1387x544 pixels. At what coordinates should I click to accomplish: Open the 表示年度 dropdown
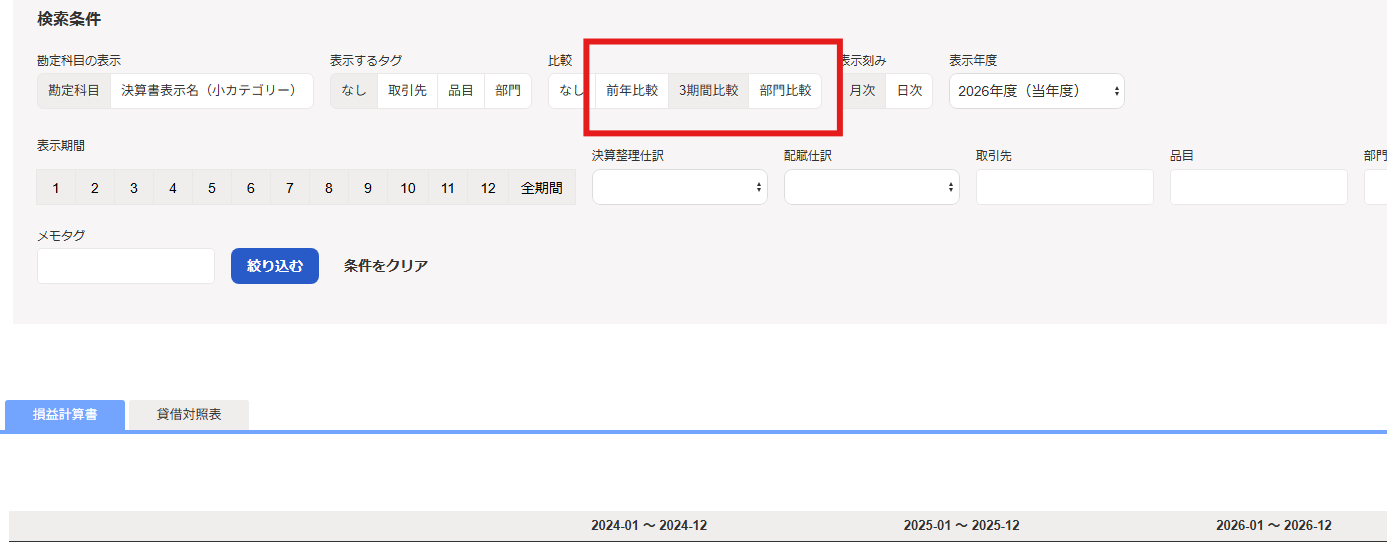[x=1036, y=91]
